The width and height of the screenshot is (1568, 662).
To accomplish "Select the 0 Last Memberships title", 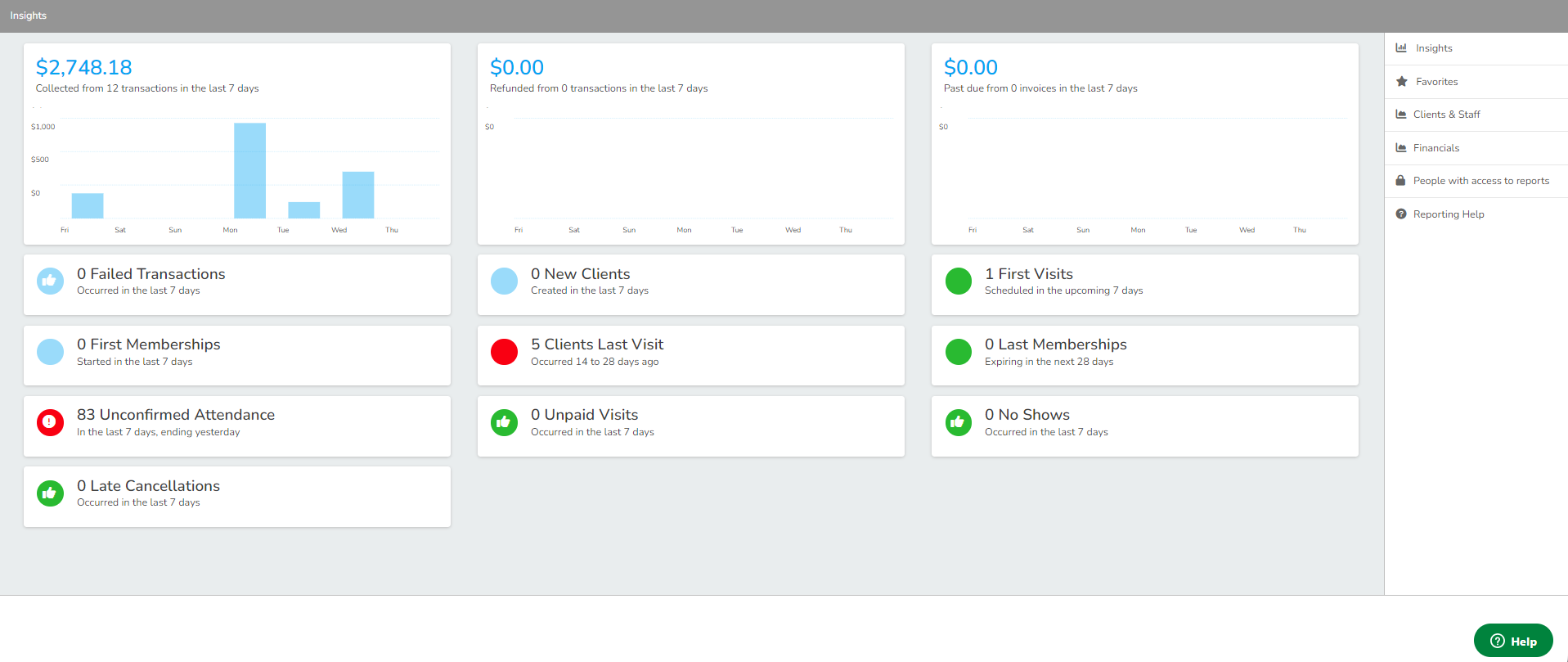I will click(x=1055, y=345).
